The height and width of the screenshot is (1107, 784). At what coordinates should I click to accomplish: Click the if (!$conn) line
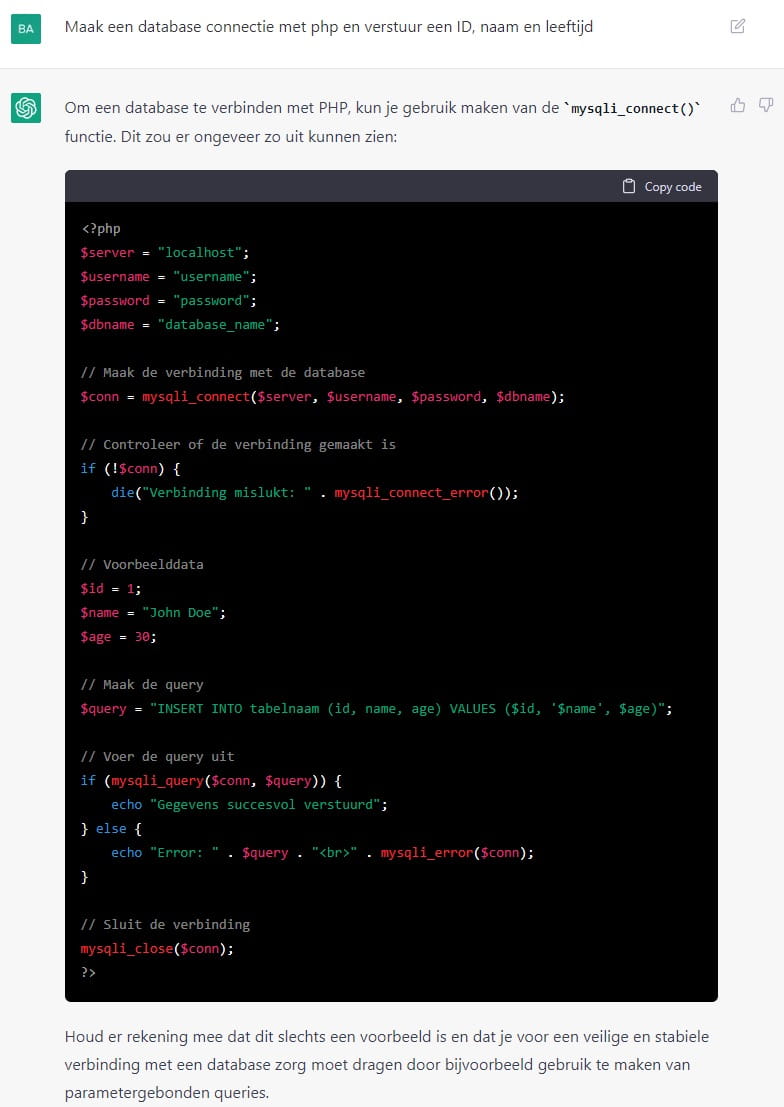click(131, 469)
